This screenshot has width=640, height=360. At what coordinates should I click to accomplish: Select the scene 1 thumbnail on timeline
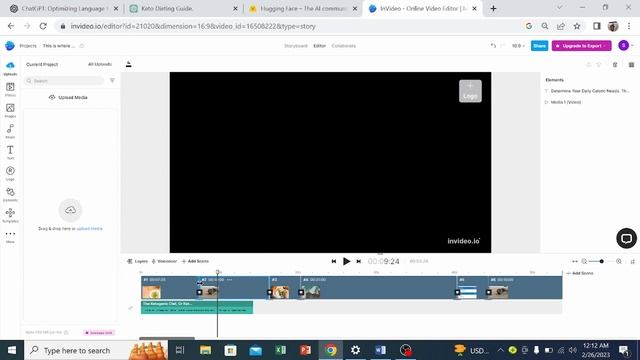pos(151,292)
